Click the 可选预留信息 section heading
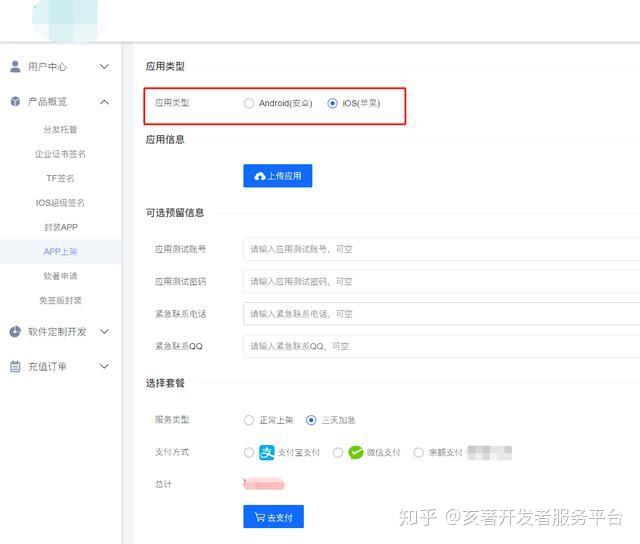 point(175,213)
